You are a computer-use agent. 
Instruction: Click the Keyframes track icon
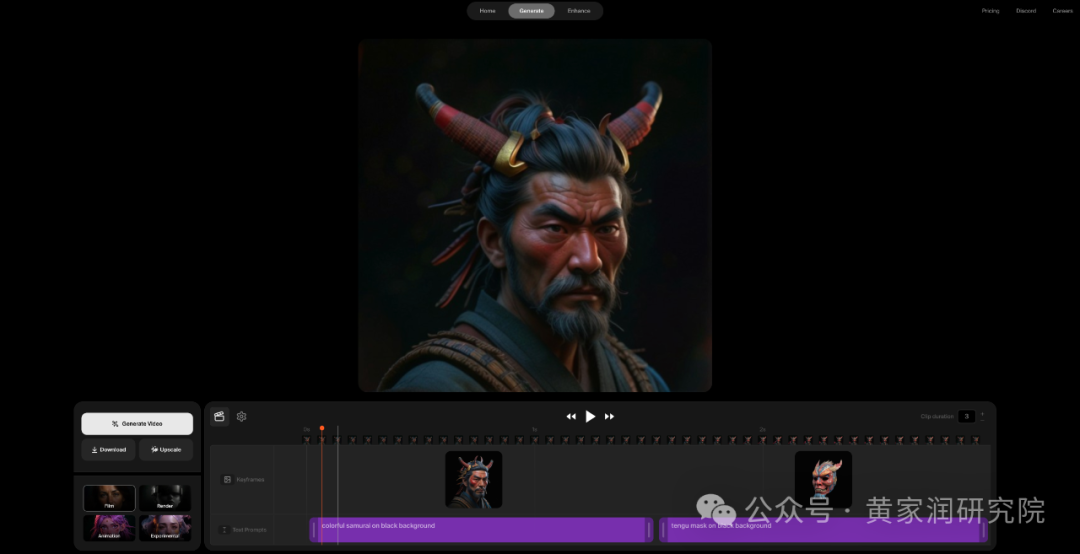click(227, 480)
